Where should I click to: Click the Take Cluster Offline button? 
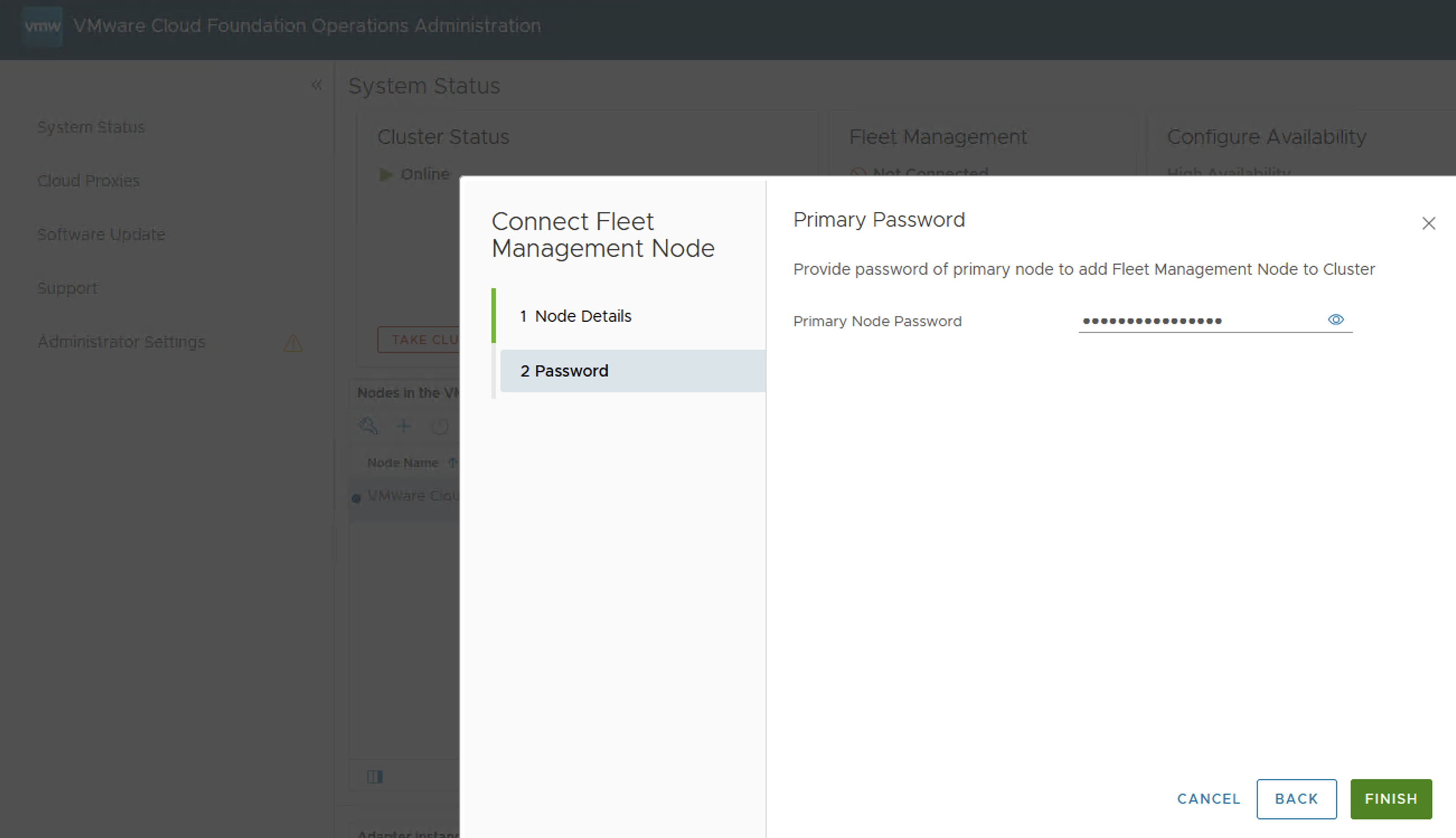[419, 340]
